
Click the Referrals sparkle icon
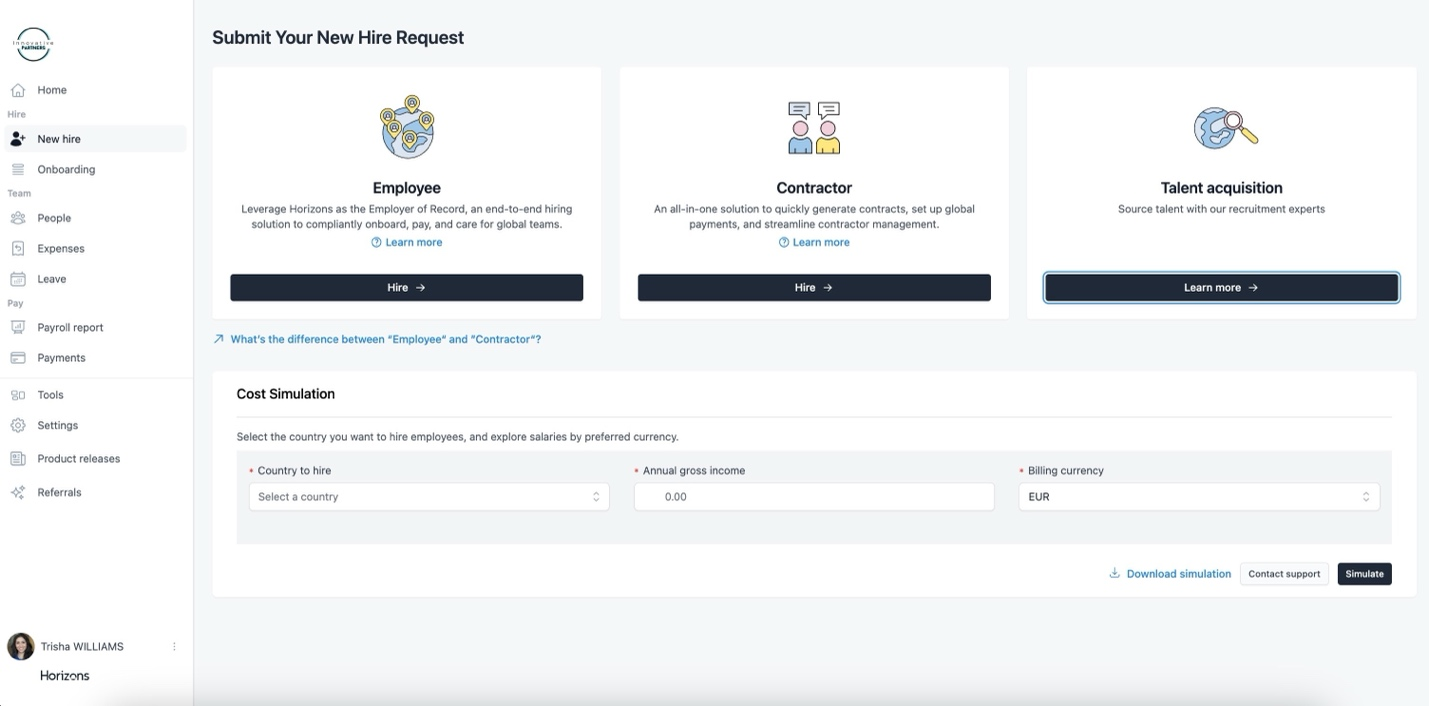pyautogui.click(x=18, y=492)
